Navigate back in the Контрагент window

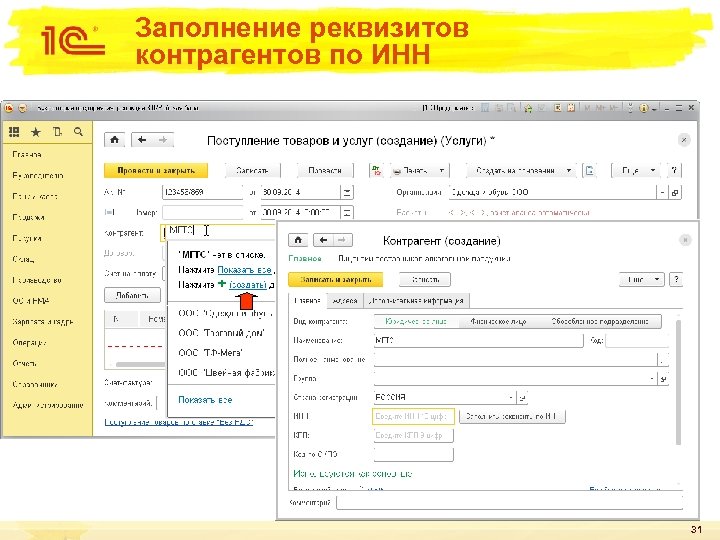(323, 240)
